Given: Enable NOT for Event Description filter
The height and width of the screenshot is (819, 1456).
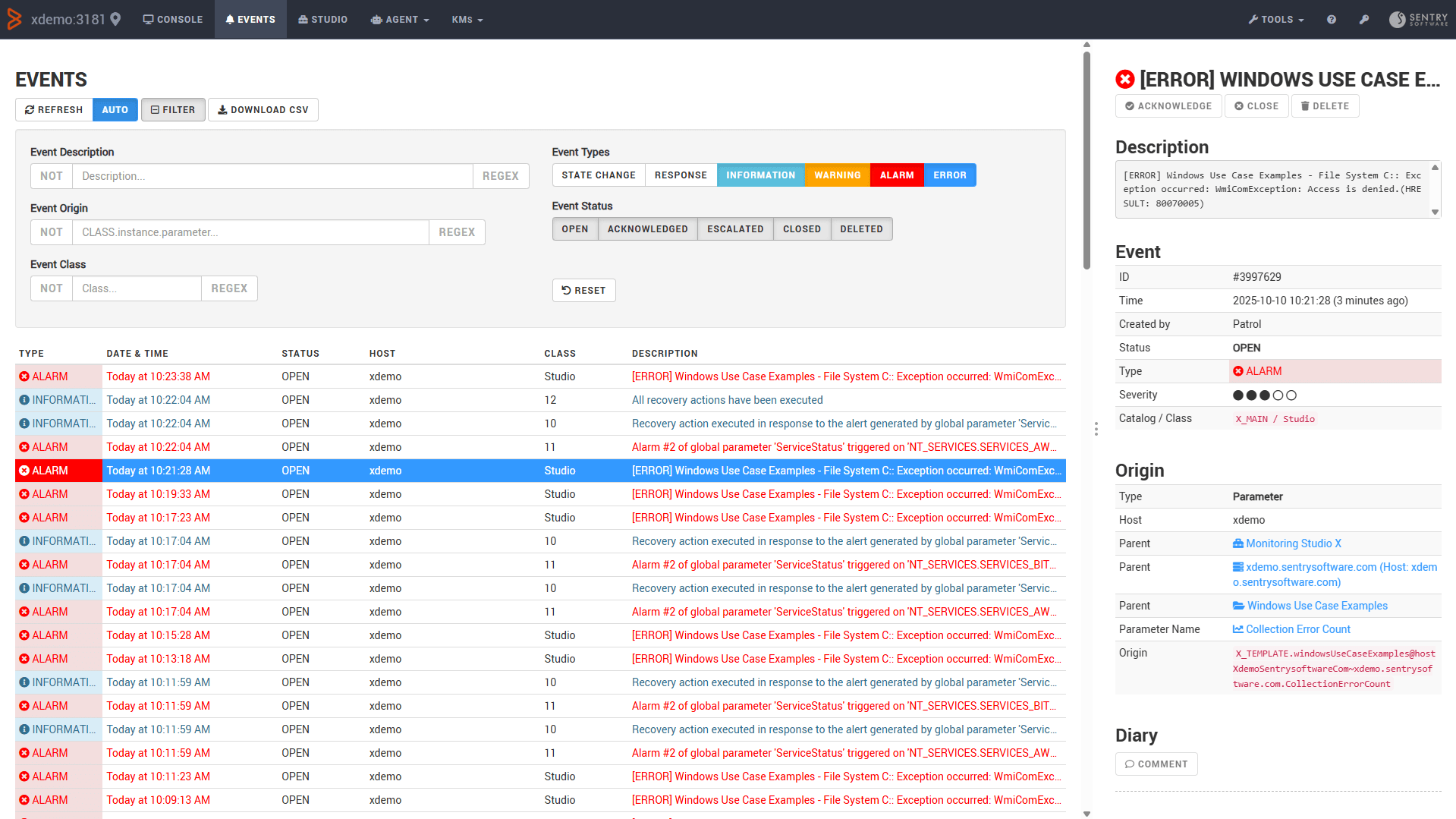Looking at the screenshot, I should coord(52,176).
